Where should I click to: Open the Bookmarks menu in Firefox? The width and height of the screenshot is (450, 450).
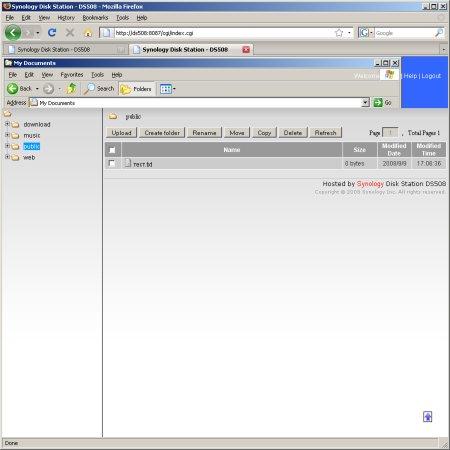(x=95, y=18)
